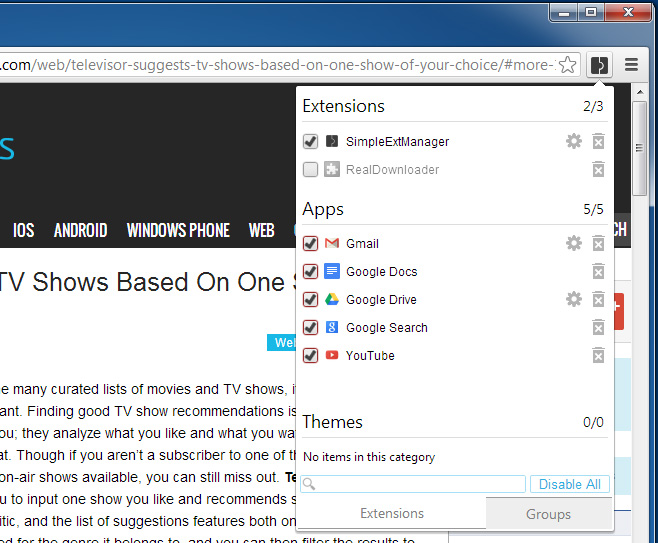This screenshot has width=658, height=543.
Task: Disable SimpleExtManager via its checkbox
Action: click(311, 141)
